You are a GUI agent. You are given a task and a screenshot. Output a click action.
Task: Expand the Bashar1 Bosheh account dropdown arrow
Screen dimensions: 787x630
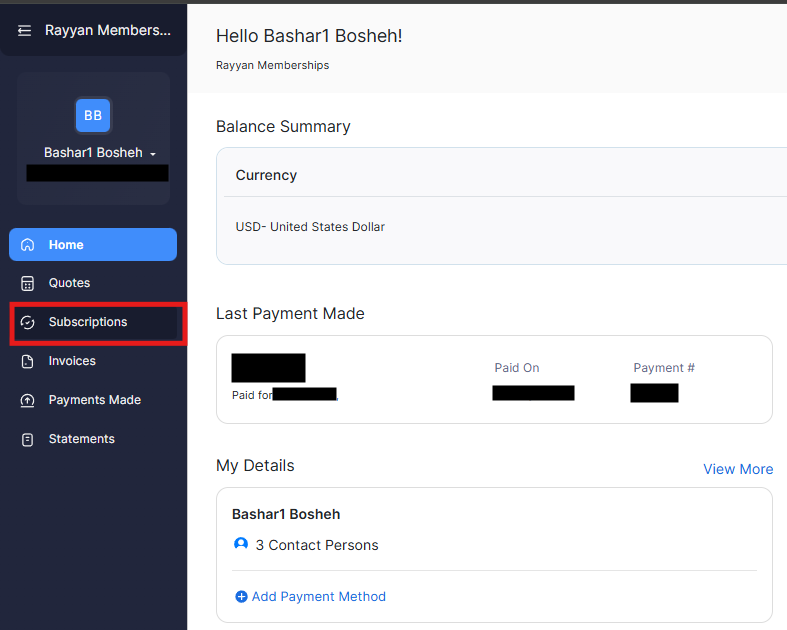click(x=153, y=154)
